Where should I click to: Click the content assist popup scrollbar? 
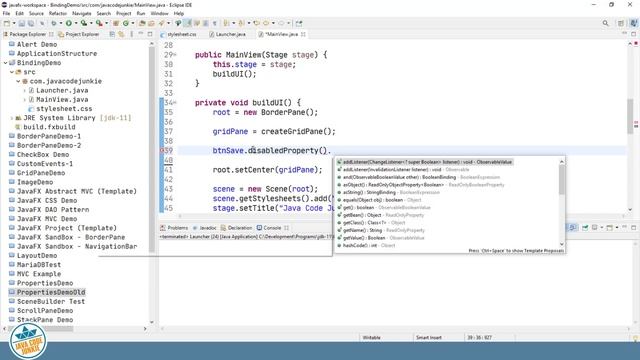(562, 180)
